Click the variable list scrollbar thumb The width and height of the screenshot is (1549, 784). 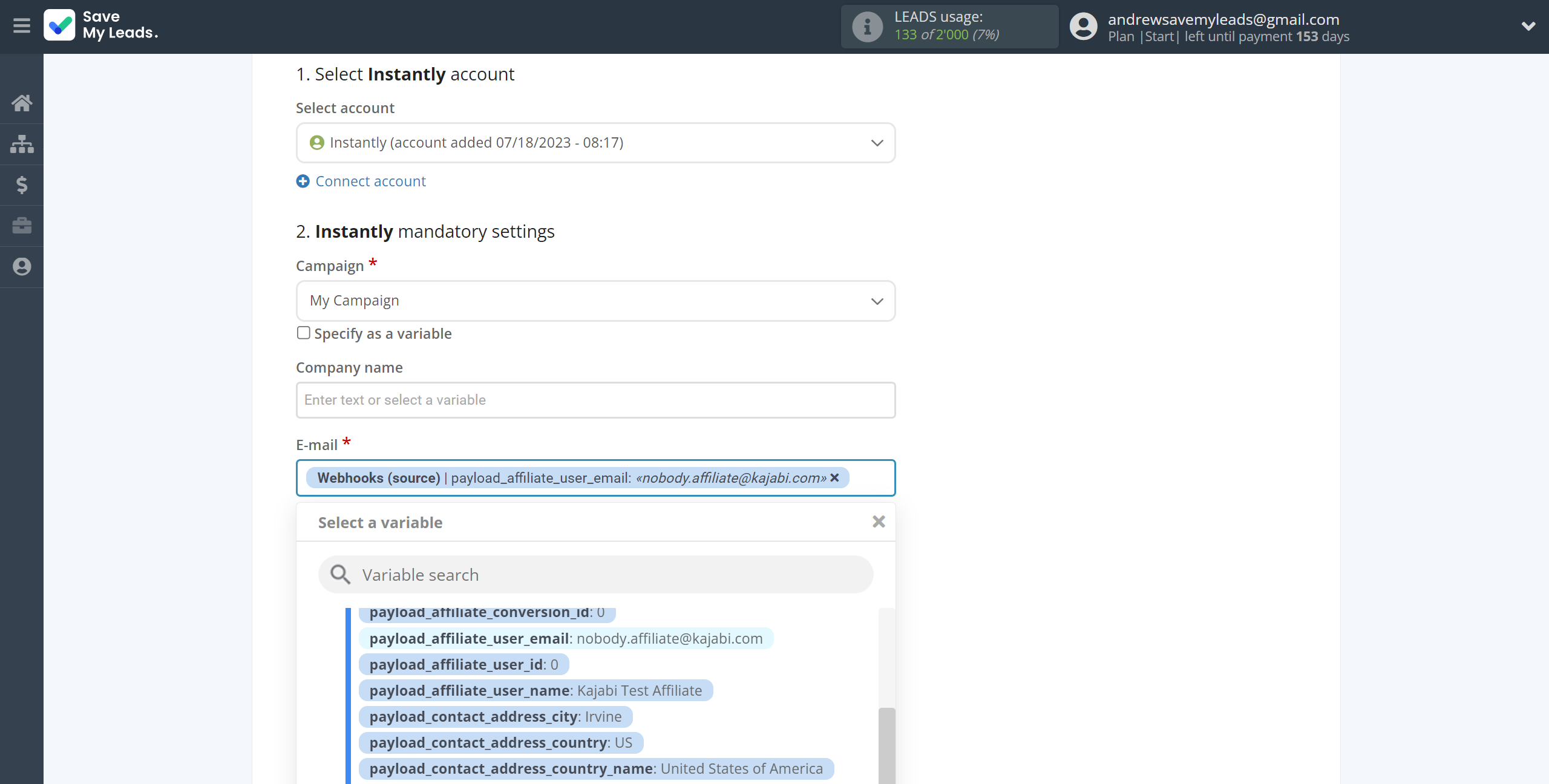point(886,746)
